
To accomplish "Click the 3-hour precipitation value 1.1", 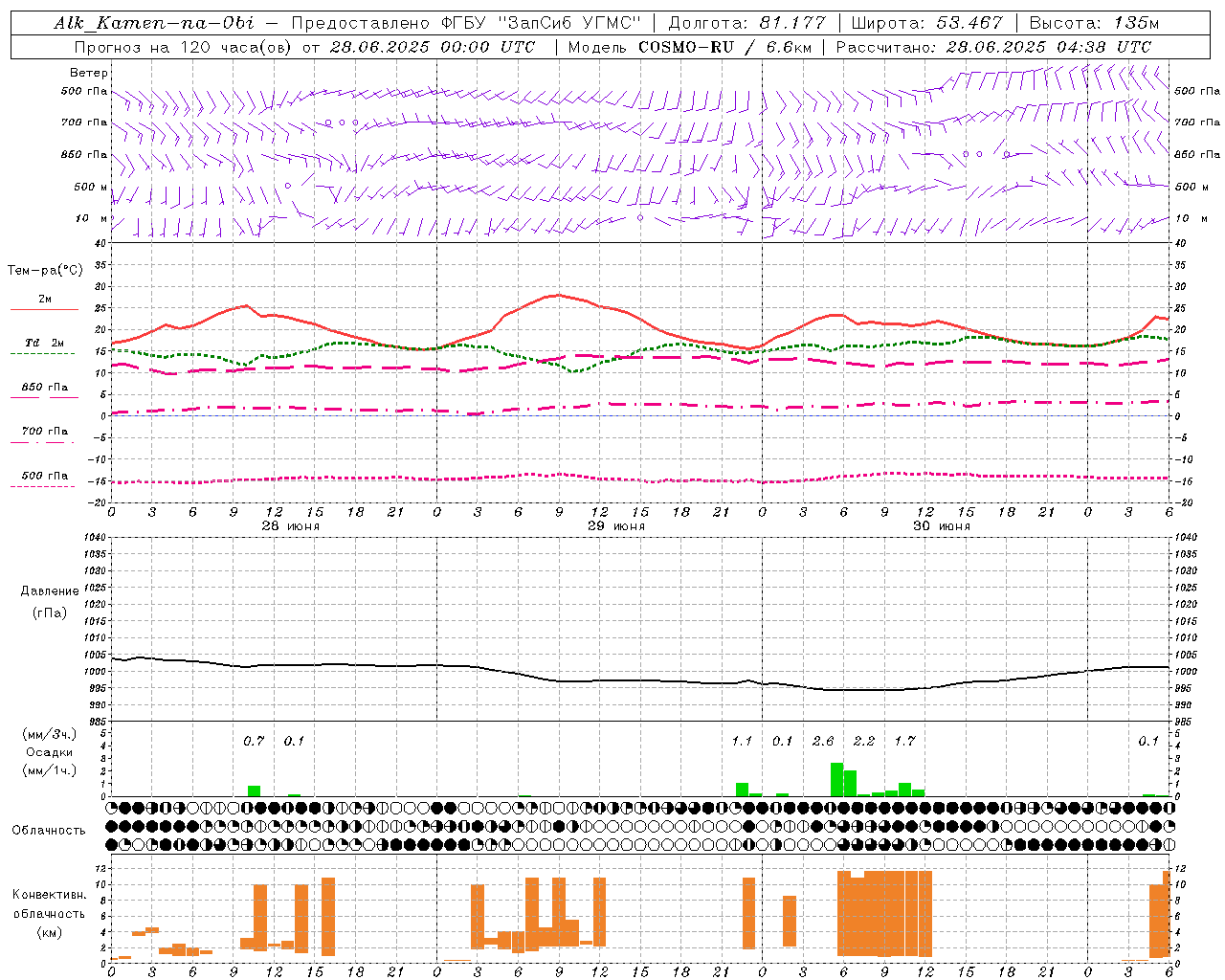I will click(742, 741).
